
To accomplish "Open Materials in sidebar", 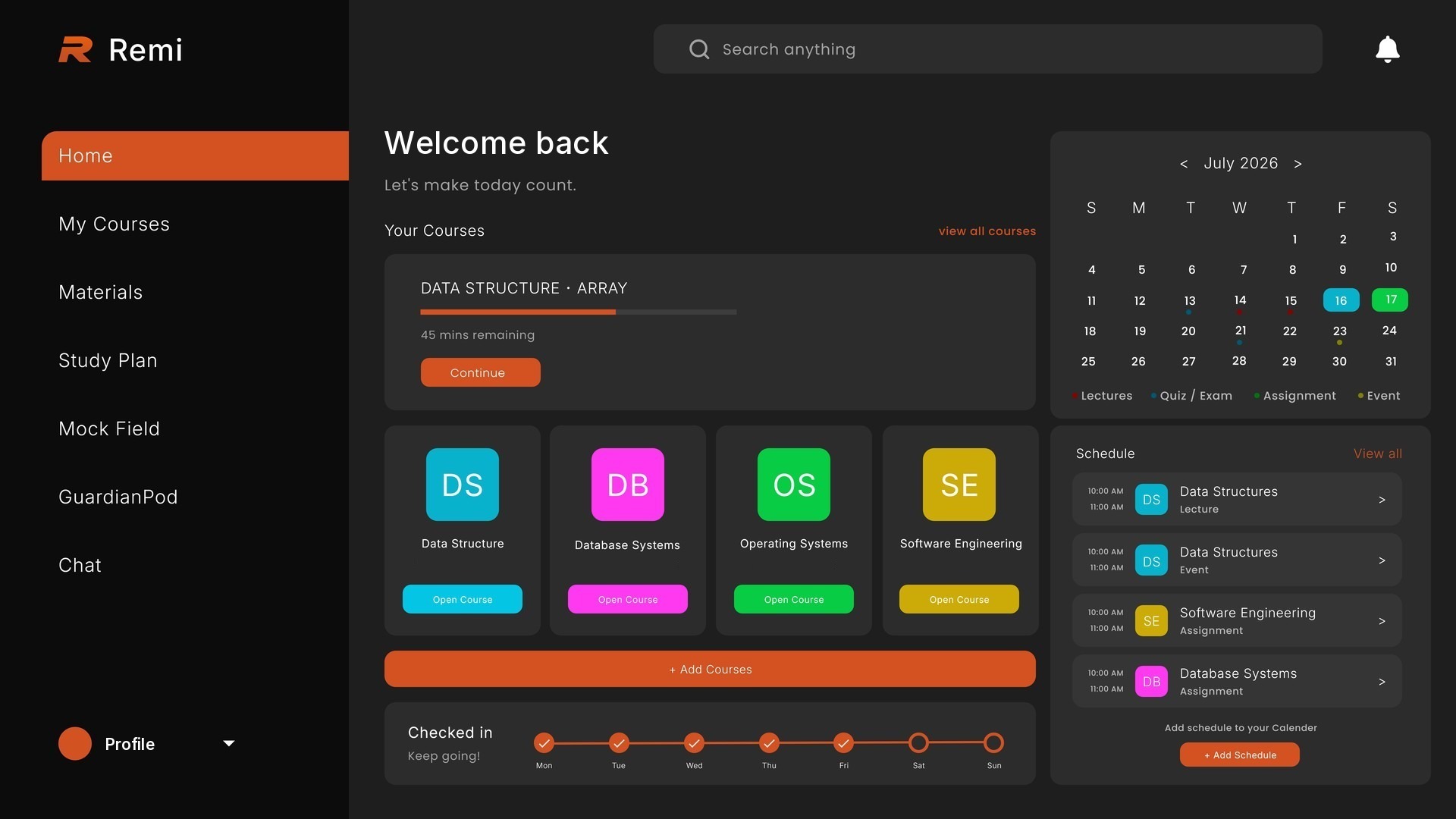I will point(100,292).
